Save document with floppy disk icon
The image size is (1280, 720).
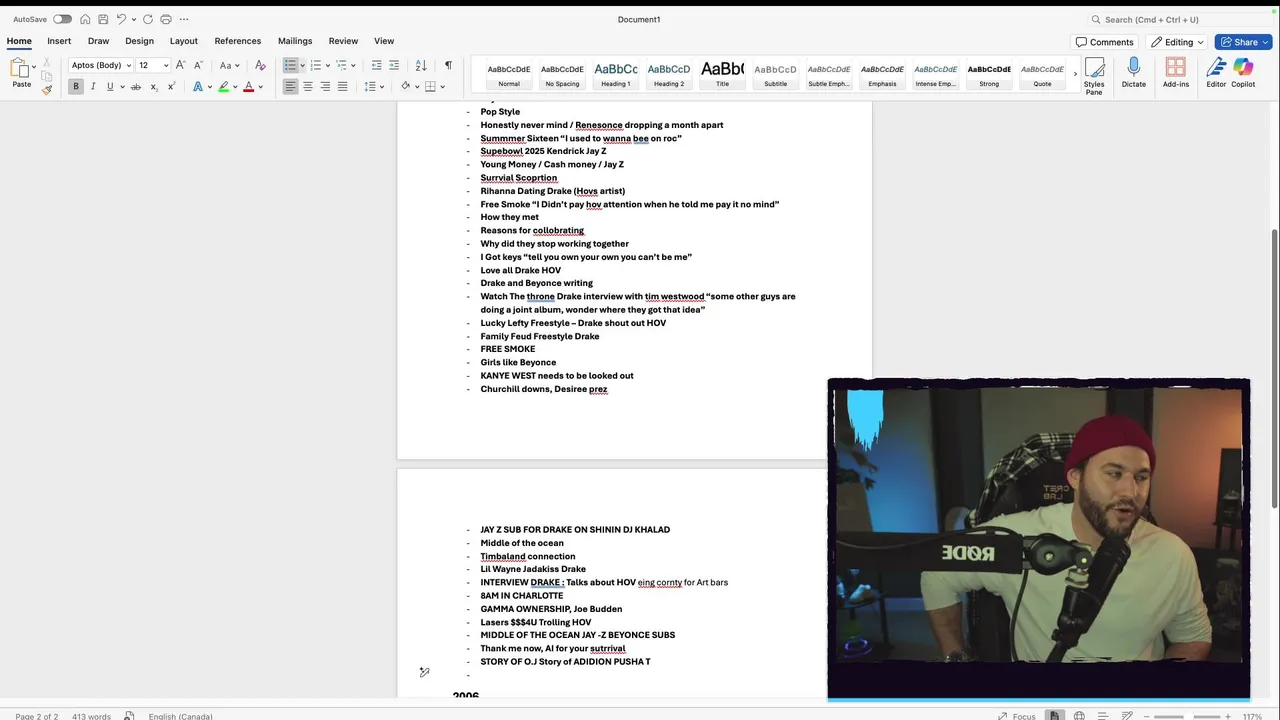[x=103, y=19]
